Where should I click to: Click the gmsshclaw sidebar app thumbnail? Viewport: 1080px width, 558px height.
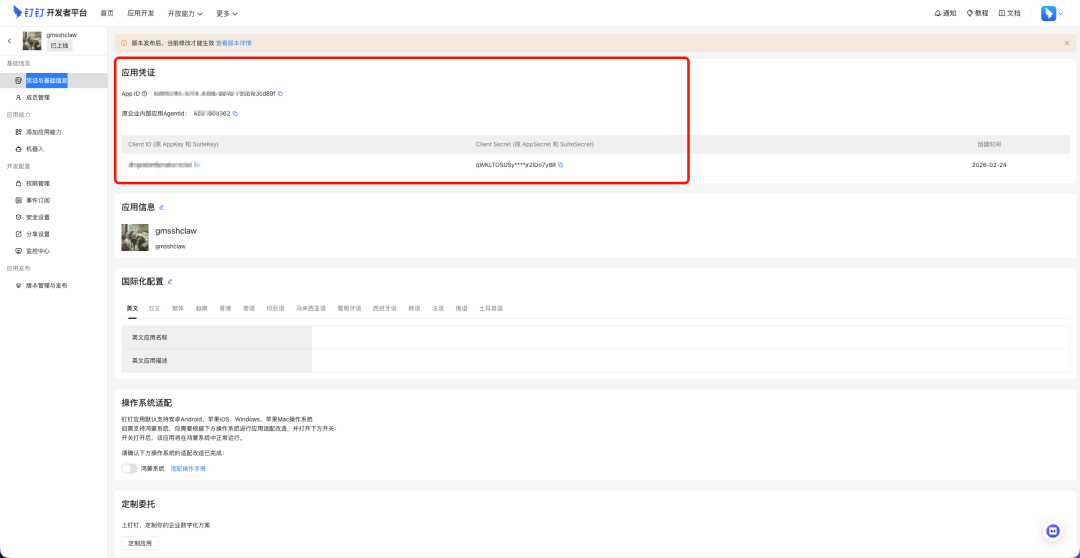point(32,41)
